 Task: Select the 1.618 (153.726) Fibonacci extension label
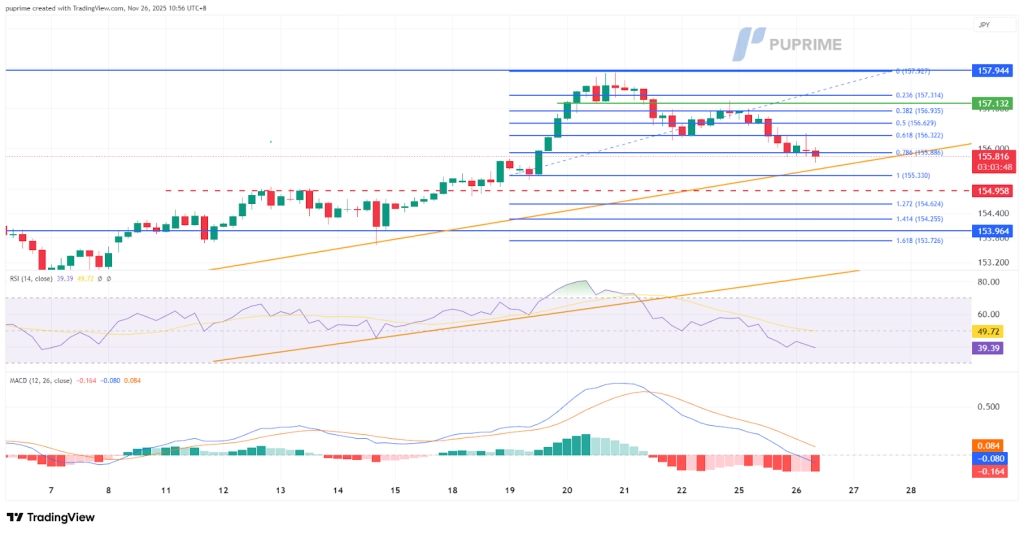coord(916,241)
